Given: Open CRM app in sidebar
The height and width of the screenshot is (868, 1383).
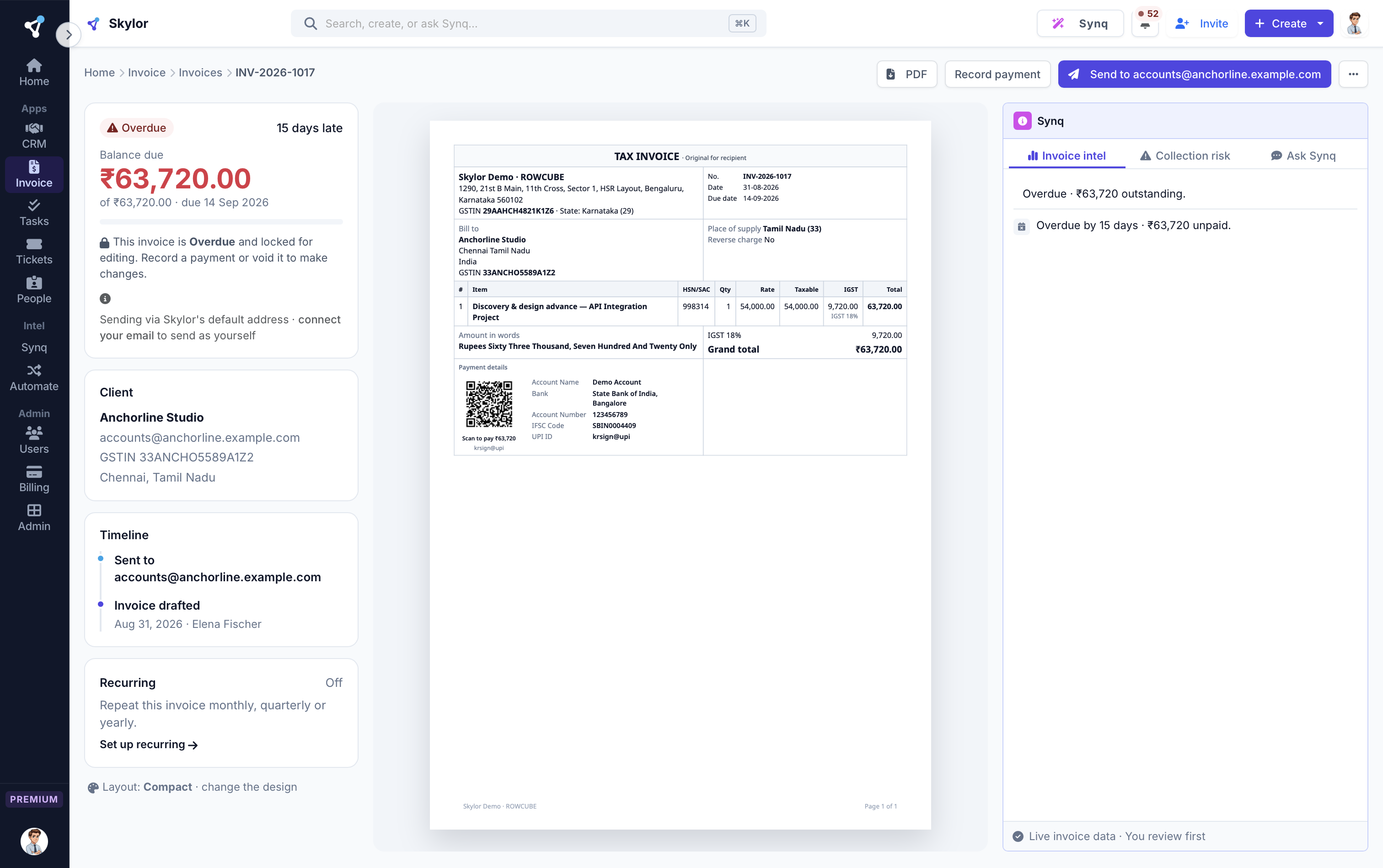Looking at the screenshot, I should pyautogui.click(x=34, y=135).
